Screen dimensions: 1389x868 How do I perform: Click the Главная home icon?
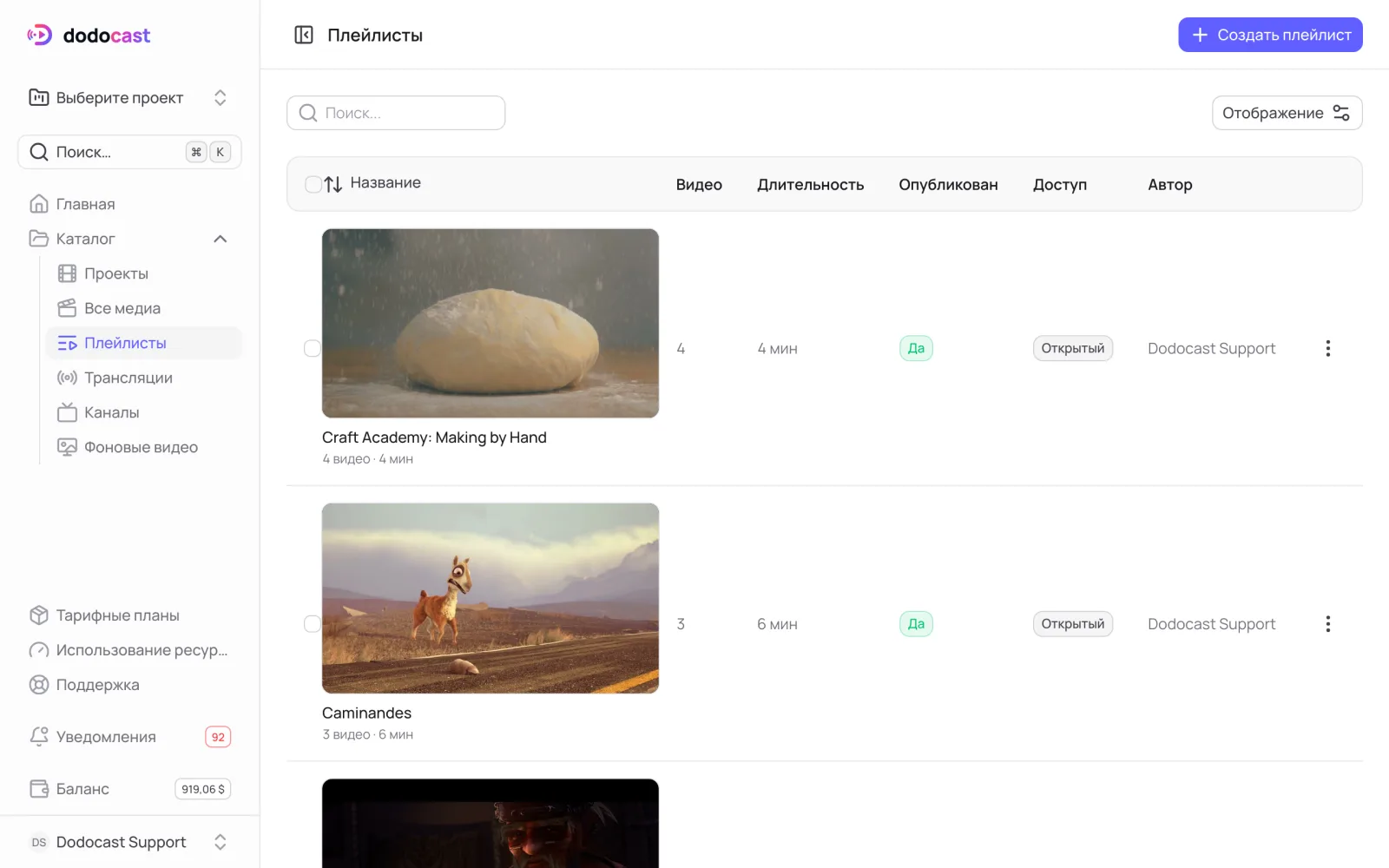coord(39,204)
